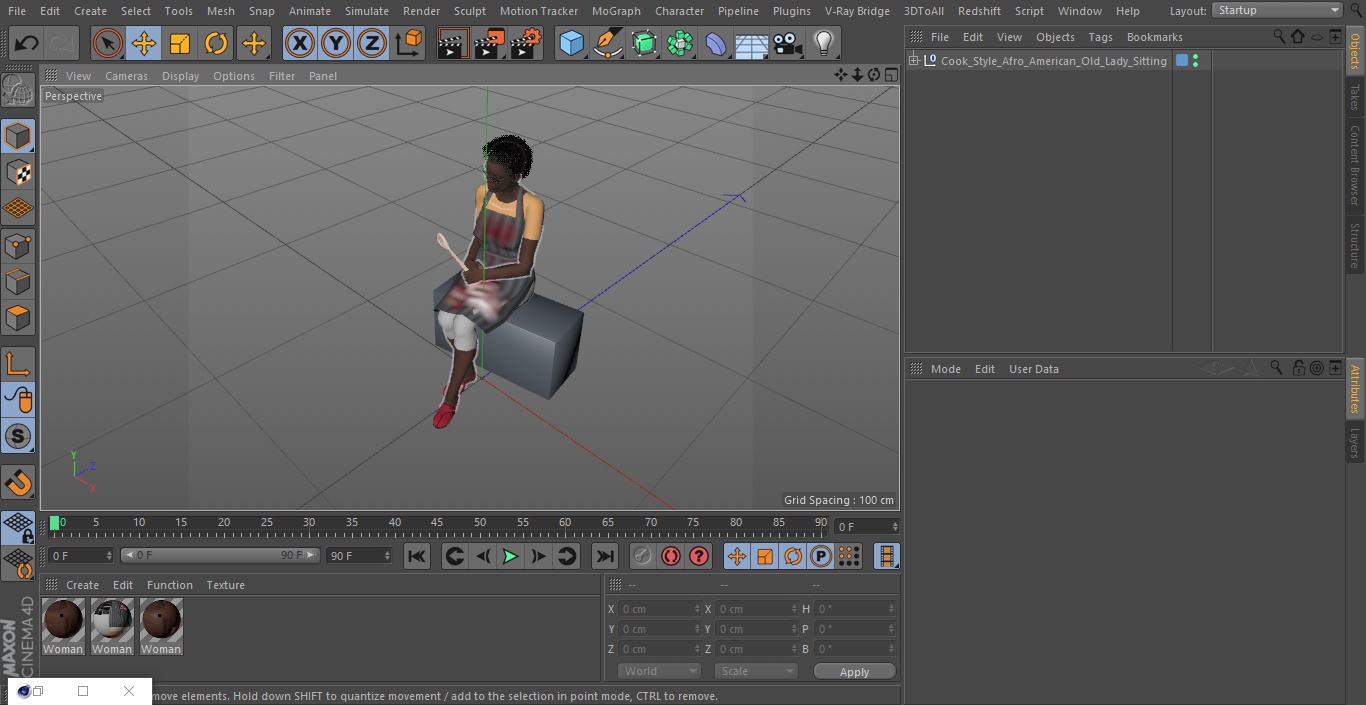Switch to Polygons mode
1366x705 pixels.
click(18, 318)
